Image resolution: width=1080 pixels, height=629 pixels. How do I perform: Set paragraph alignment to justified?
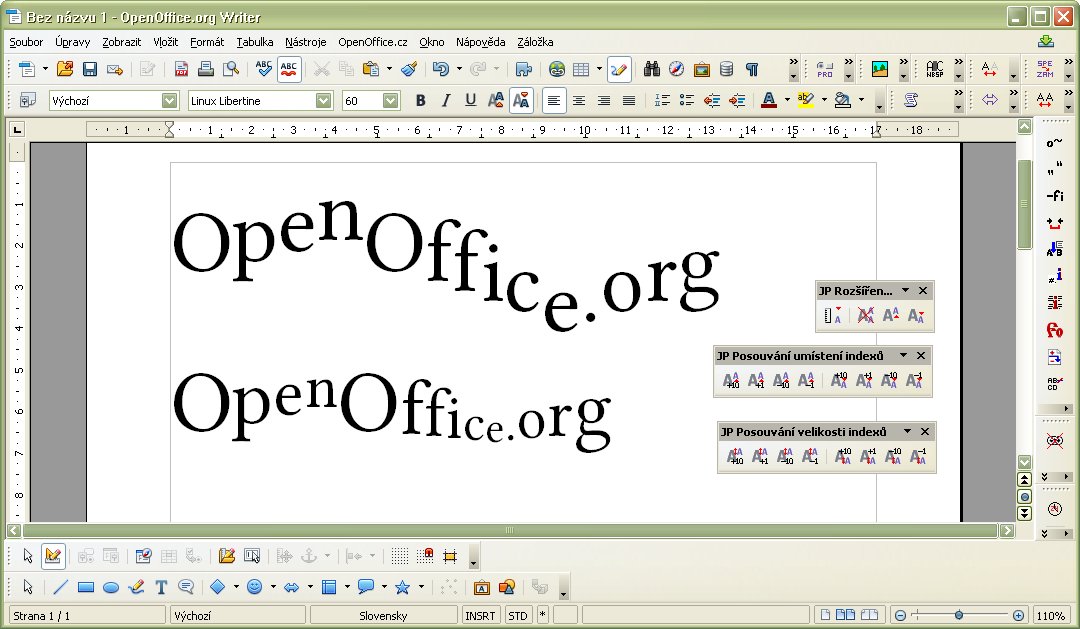click(629, 101)
